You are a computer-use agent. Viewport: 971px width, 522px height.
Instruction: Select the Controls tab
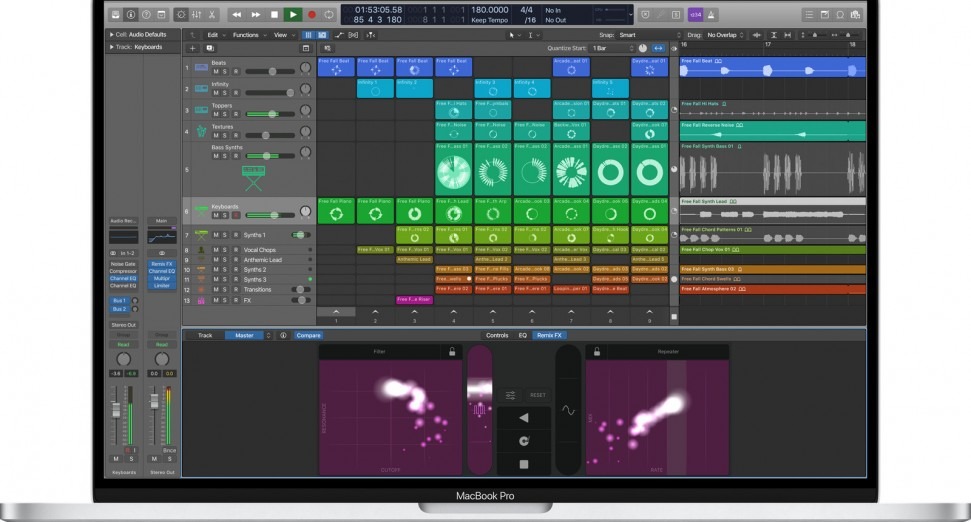(x=497, y=336)
